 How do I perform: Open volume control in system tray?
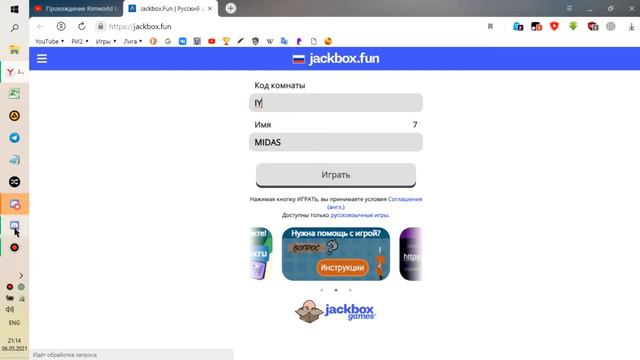(x=10, y=309)
